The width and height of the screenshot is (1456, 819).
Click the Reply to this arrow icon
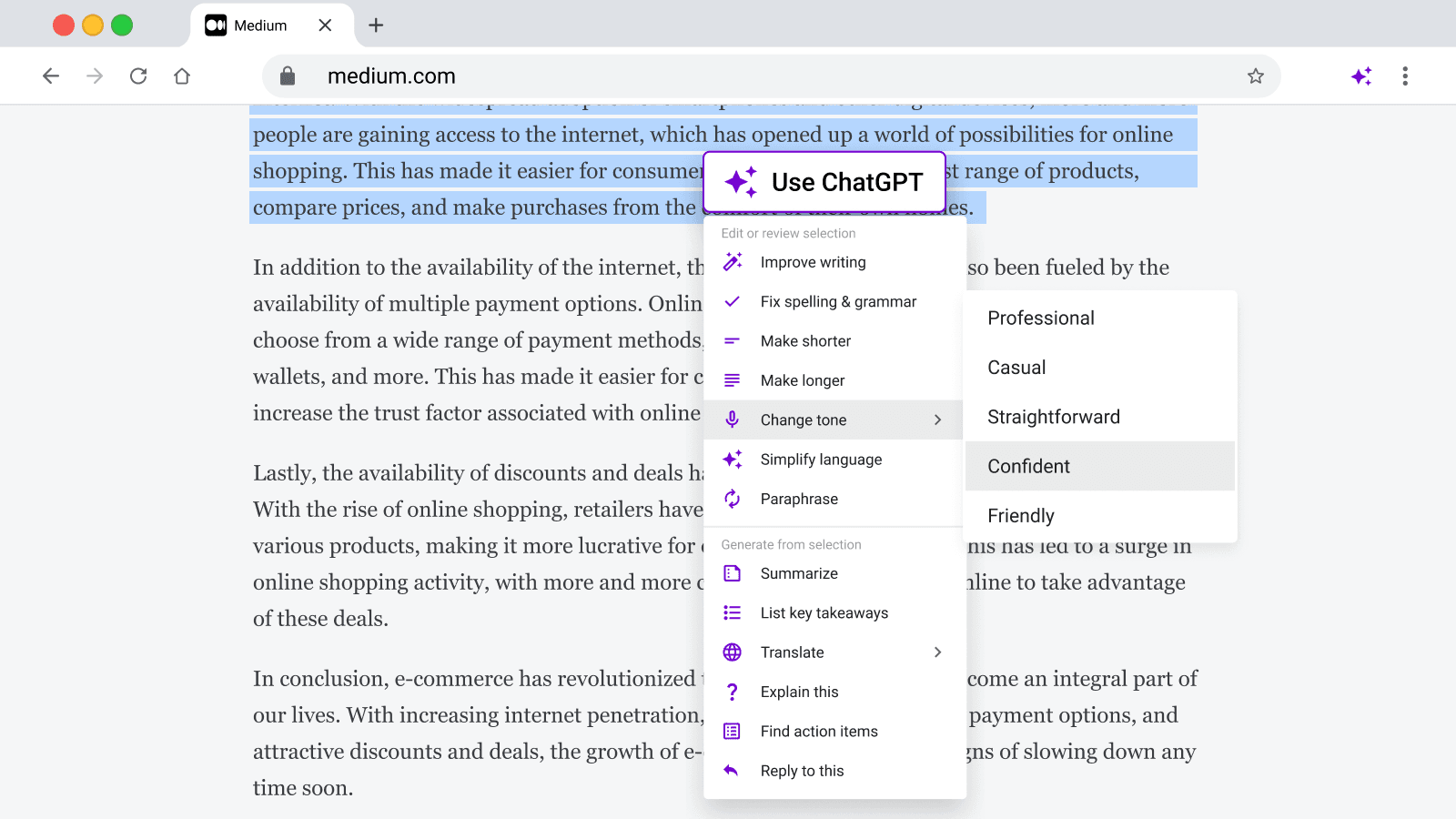click(x=731, y=771)
